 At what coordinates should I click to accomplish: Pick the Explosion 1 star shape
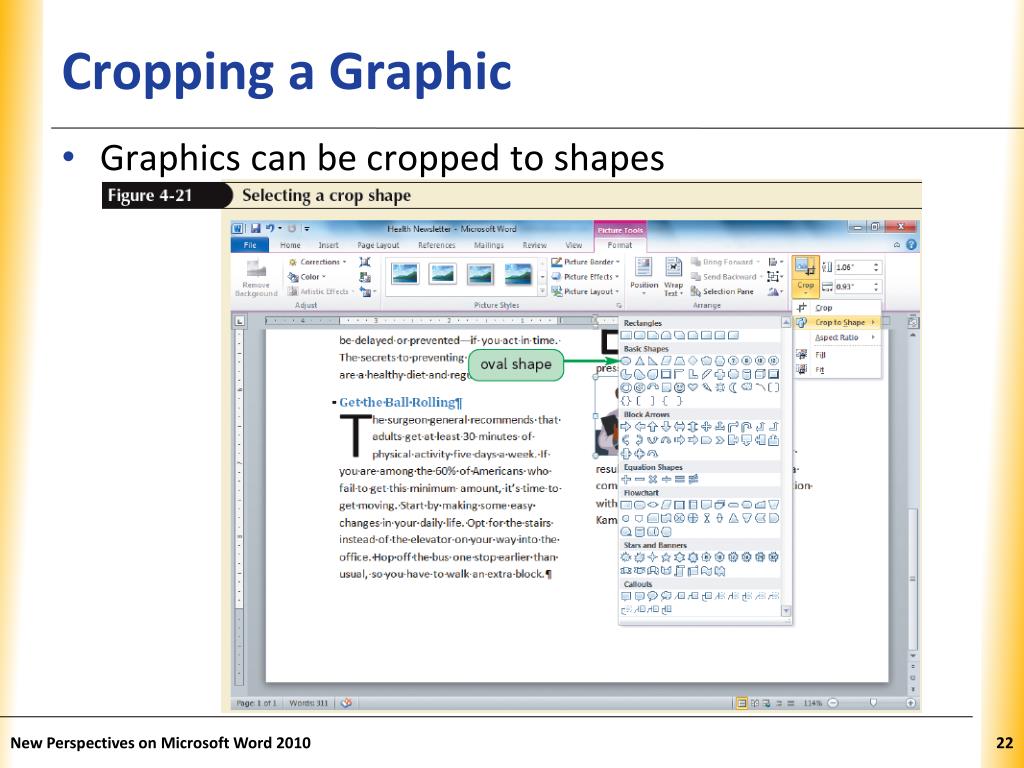[x=626, y=557]
